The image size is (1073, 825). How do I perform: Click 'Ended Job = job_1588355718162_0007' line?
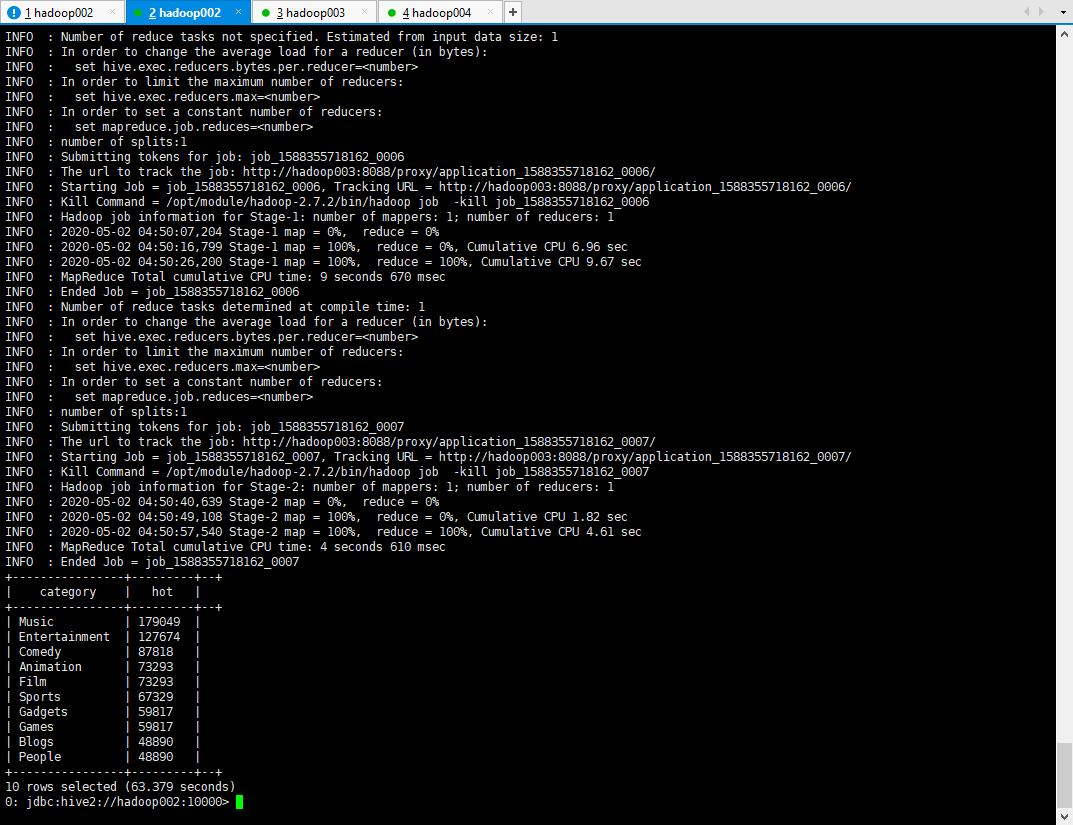pyautogui.click(x=152, y=562)
